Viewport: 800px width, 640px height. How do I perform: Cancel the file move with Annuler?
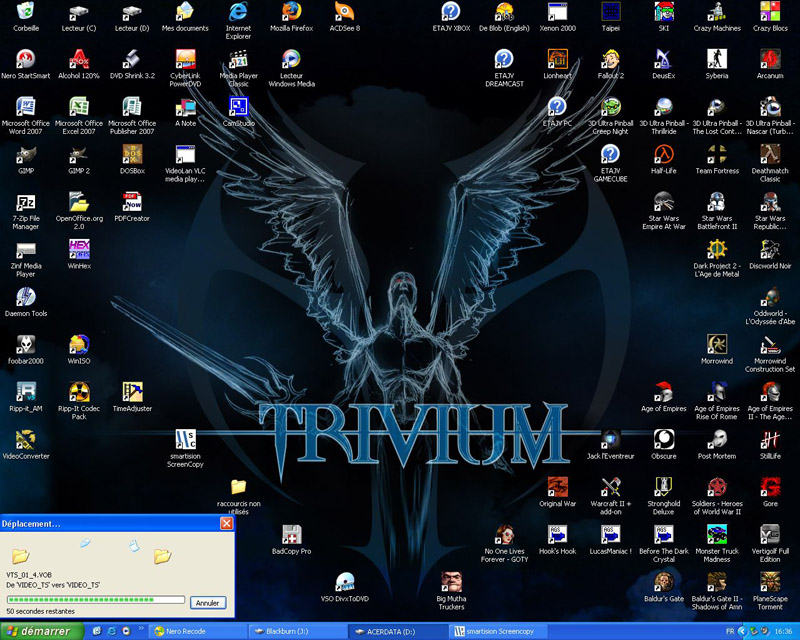pyautogui.click(x=208, y=603)
